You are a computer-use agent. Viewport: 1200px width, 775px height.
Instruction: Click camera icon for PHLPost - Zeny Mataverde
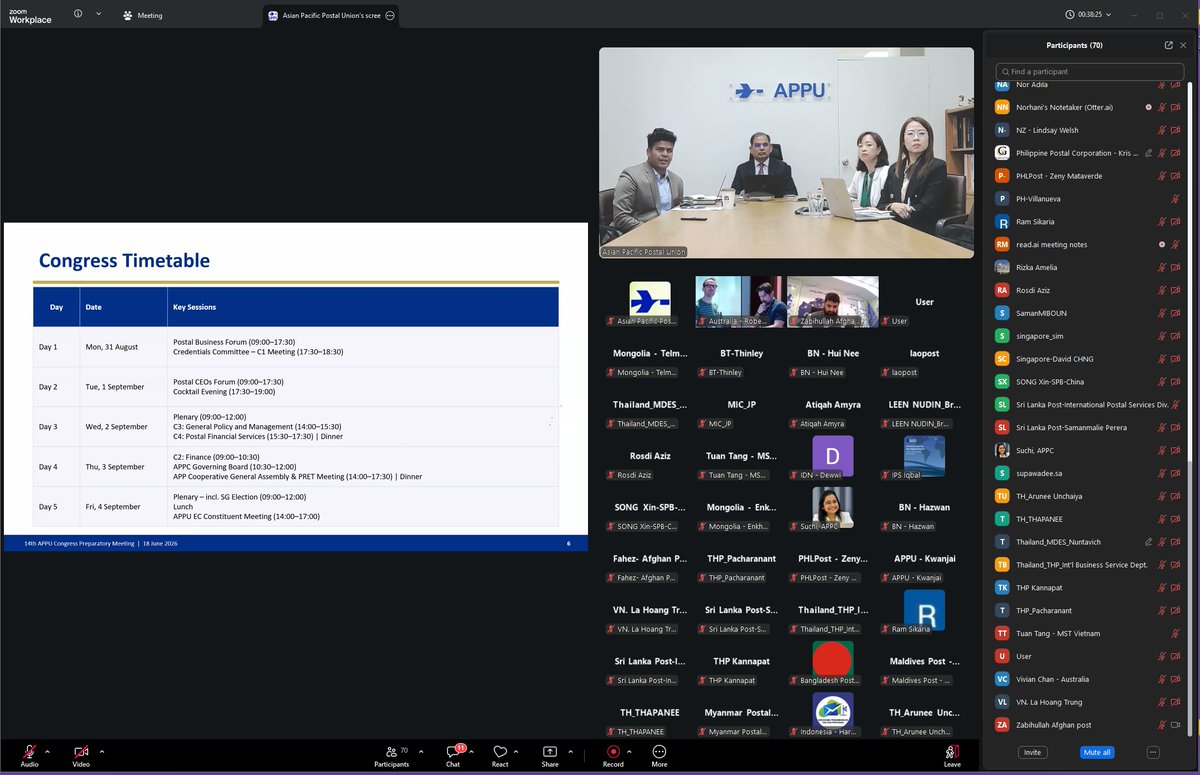pos(1175,176)
